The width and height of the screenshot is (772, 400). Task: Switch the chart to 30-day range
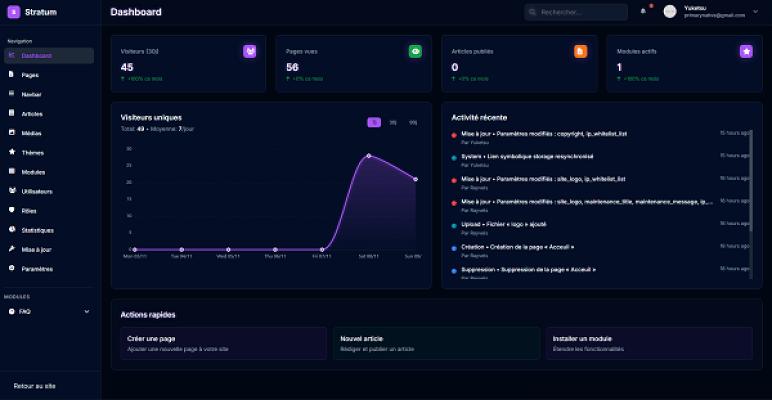(393, 123)
